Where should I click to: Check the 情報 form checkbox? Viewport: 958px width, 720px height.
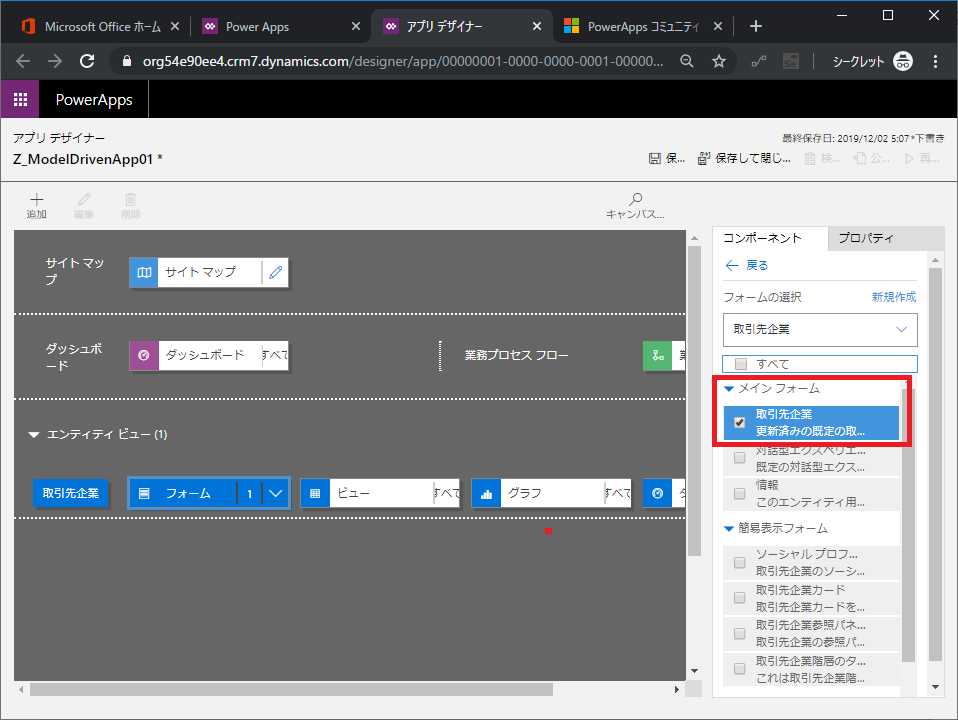coord(740,493)
